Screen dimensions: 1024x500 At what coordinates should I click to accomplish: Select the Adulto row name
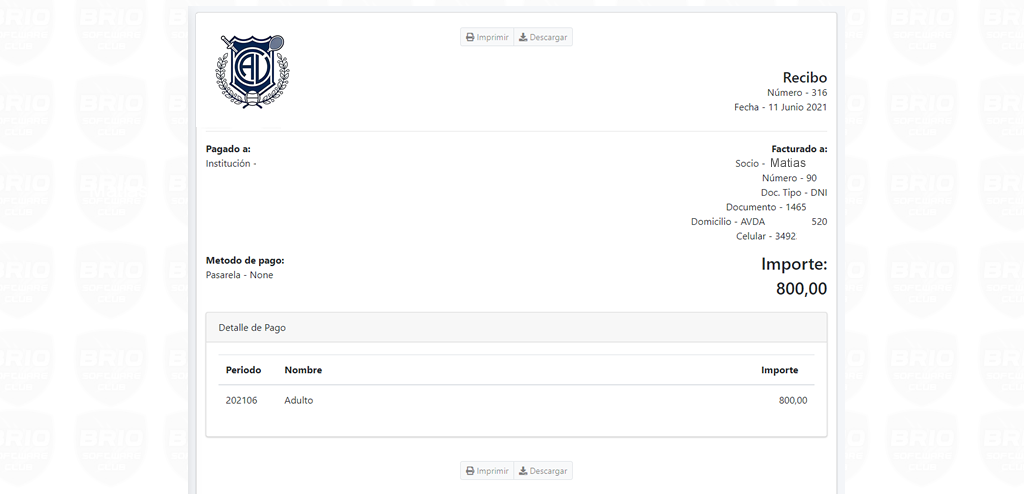point(299,400)
